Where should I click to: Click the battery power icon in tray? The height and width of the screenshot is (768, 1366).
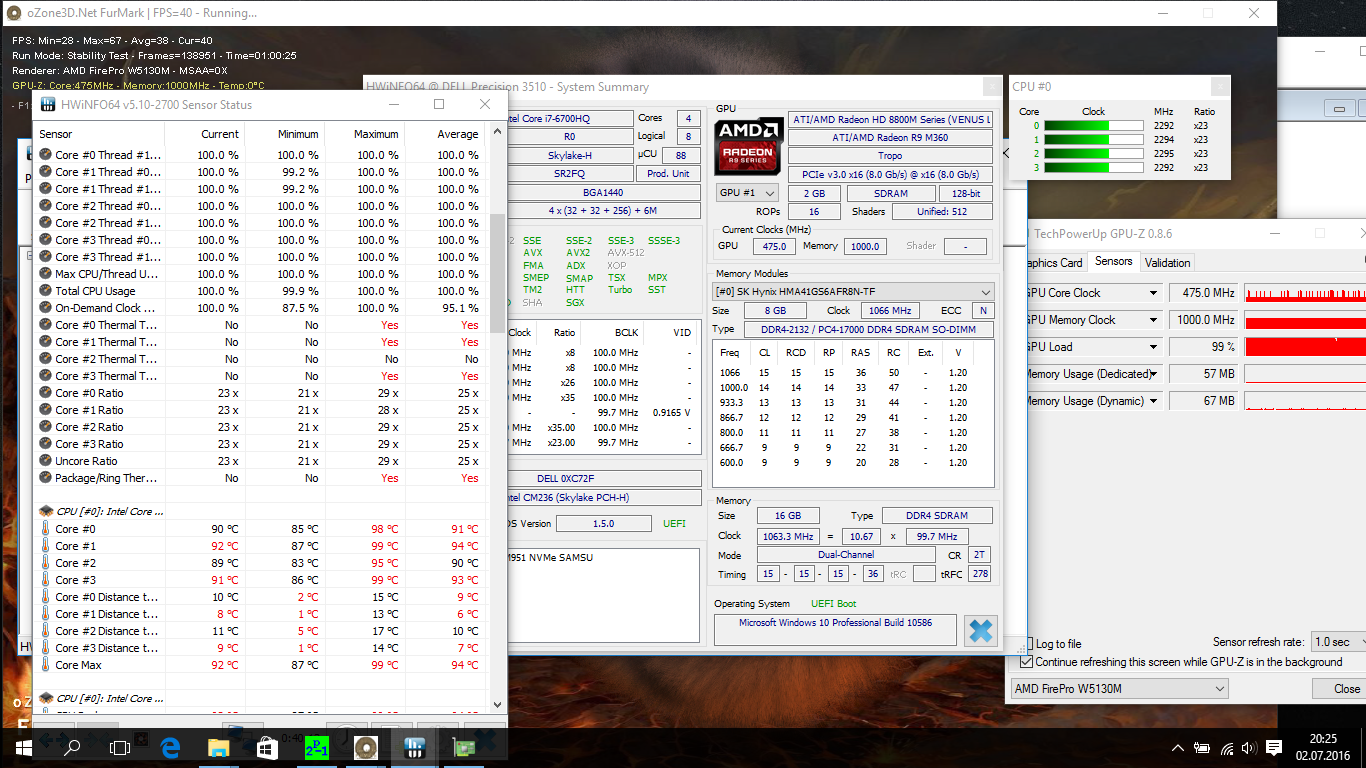click(1203, 748)
